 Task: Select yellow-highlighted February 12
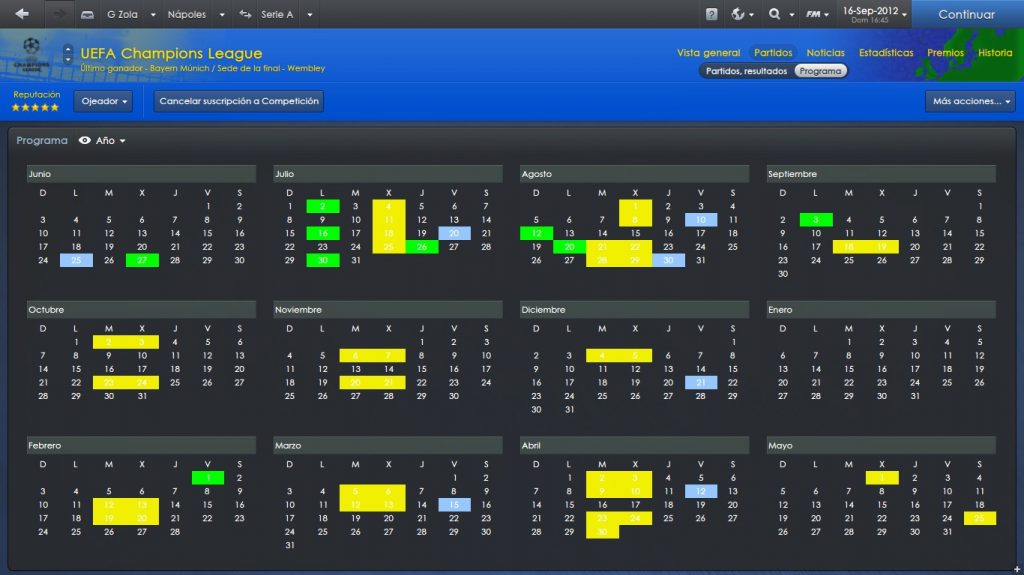(109, 505)
